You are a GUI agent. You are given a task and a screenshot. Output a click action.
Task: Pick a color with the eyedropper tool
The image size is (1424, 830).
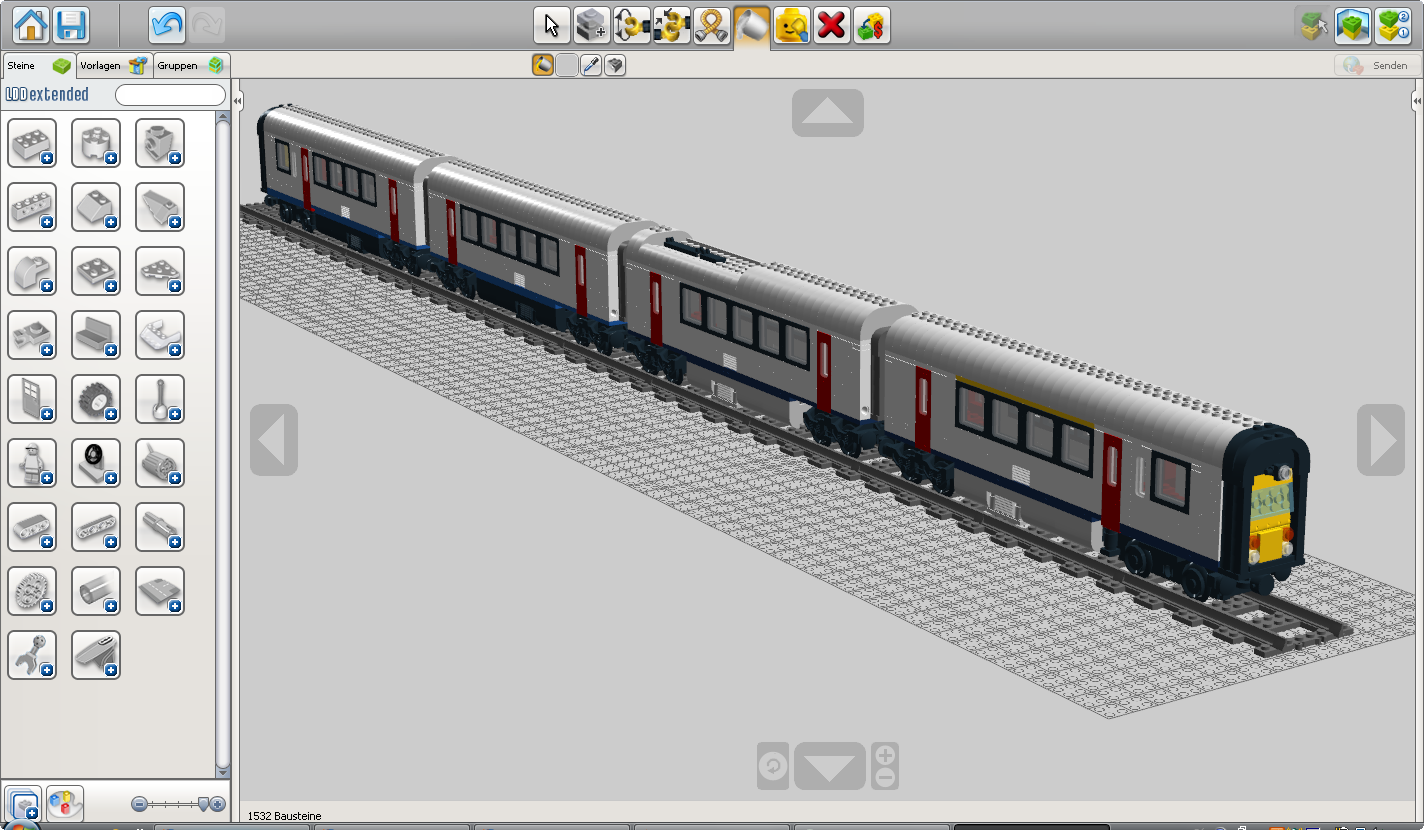[590, 64]
